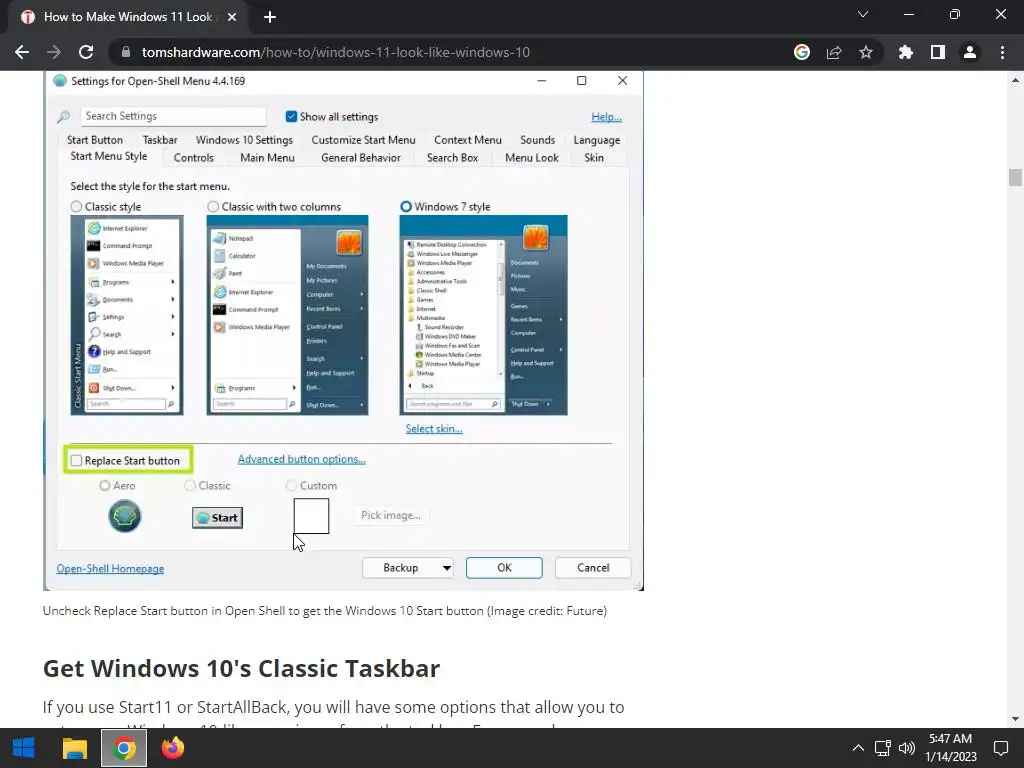The width and height of the screenshot is (1024, 768).
Task: Open the 'Main Menu' tab
Action: coord(267,157)
